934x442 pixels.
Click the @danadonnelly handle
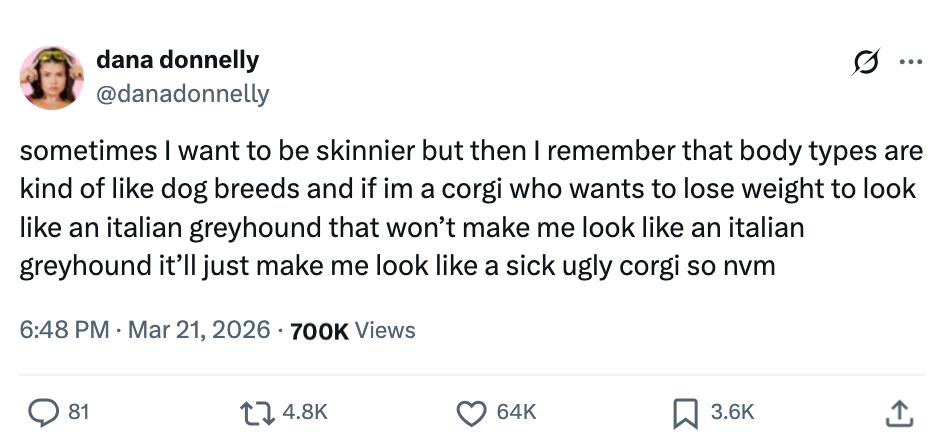click(182, 94)
